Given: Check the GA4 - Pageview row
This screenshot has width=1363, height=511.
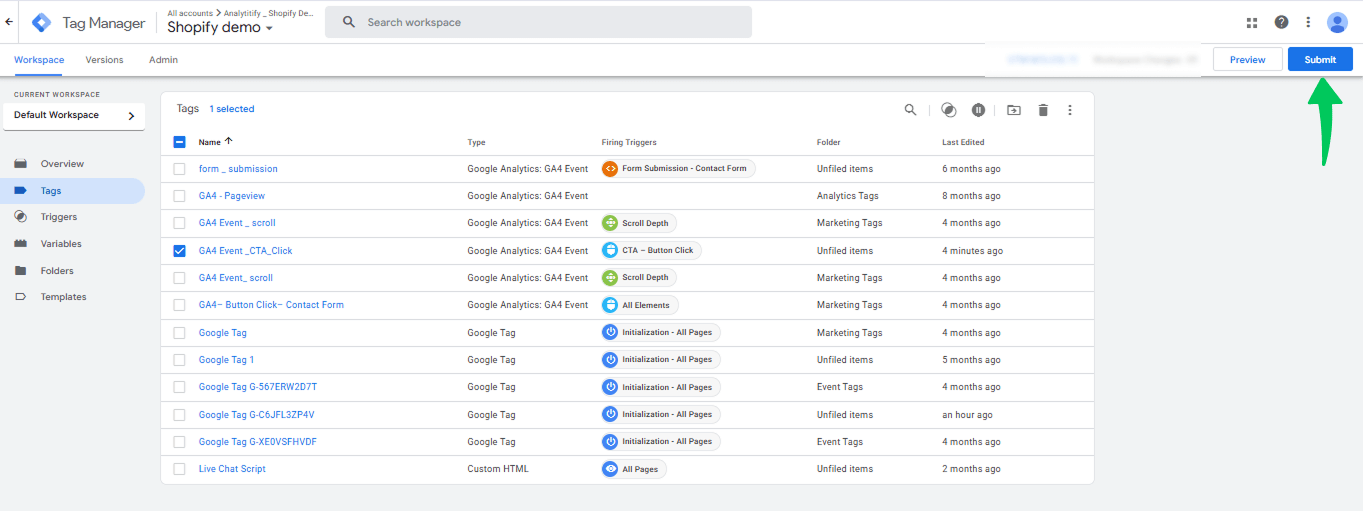Looking at the screenshot, I should [180, 196].
